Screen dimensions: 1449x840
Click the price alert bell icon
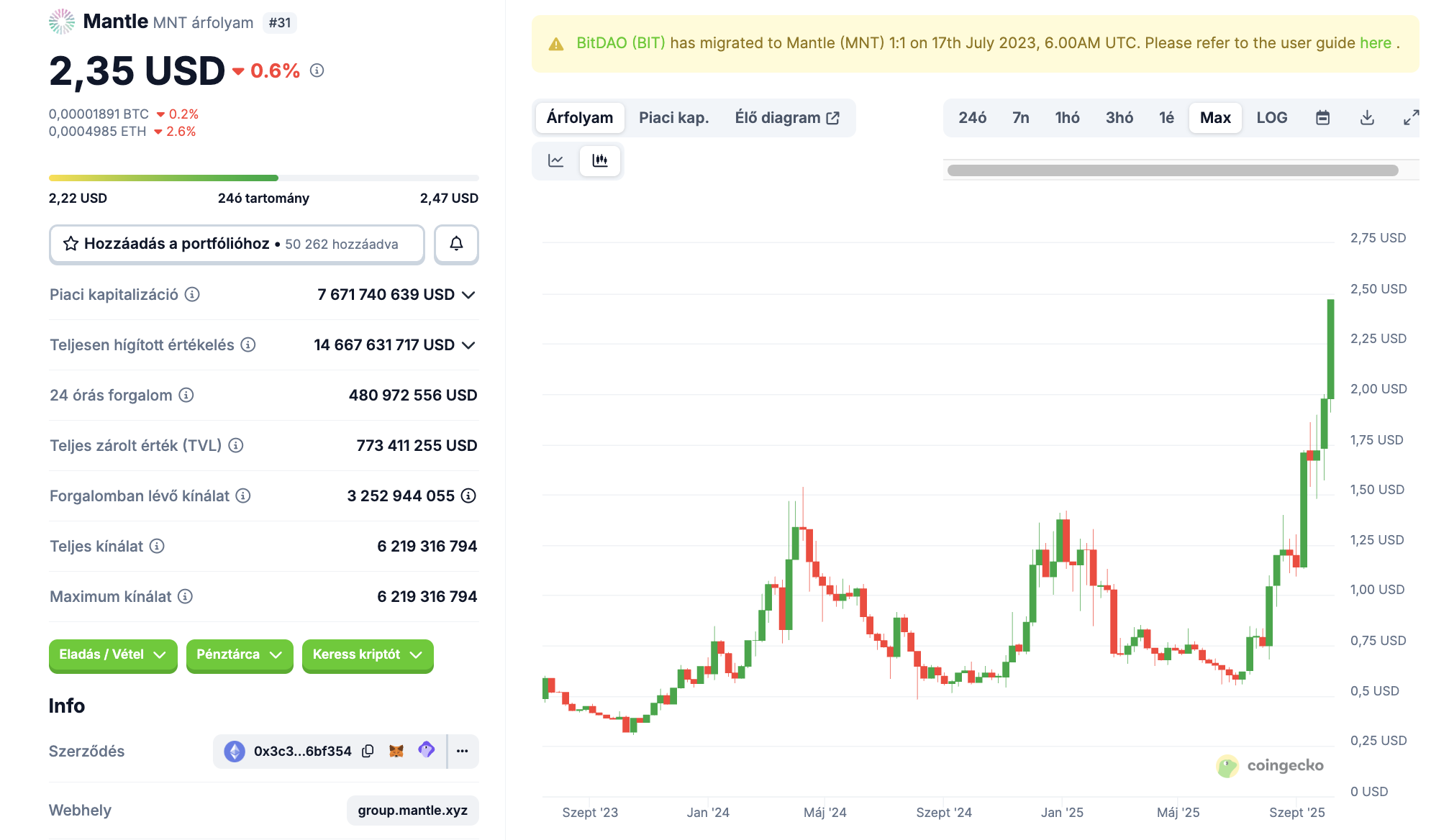pos(456,244)
